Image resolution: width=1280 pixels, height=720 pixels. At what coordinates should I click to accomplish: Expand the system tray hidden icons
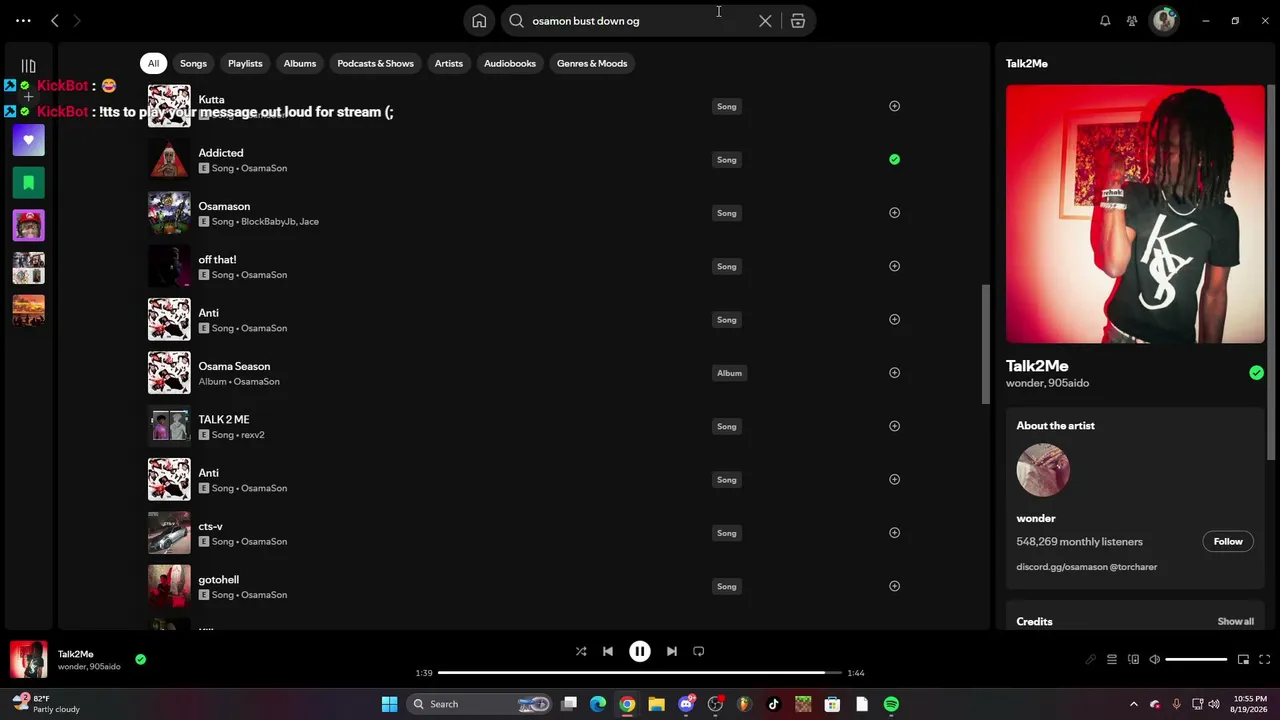click(1133, 704)
